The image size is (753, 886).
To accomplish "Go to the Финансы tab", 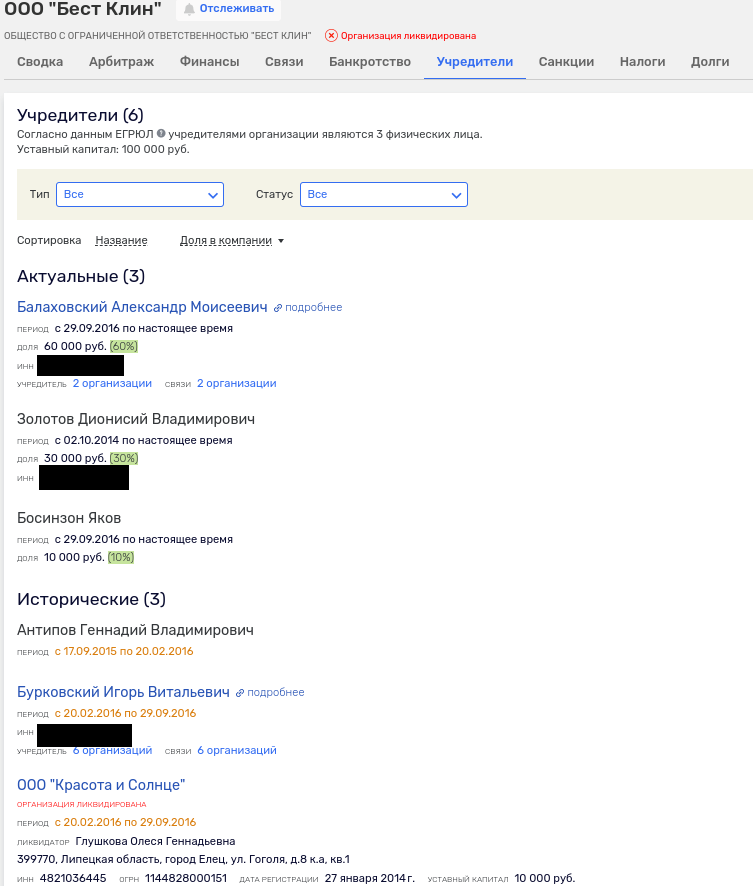I will pos(209,62).
